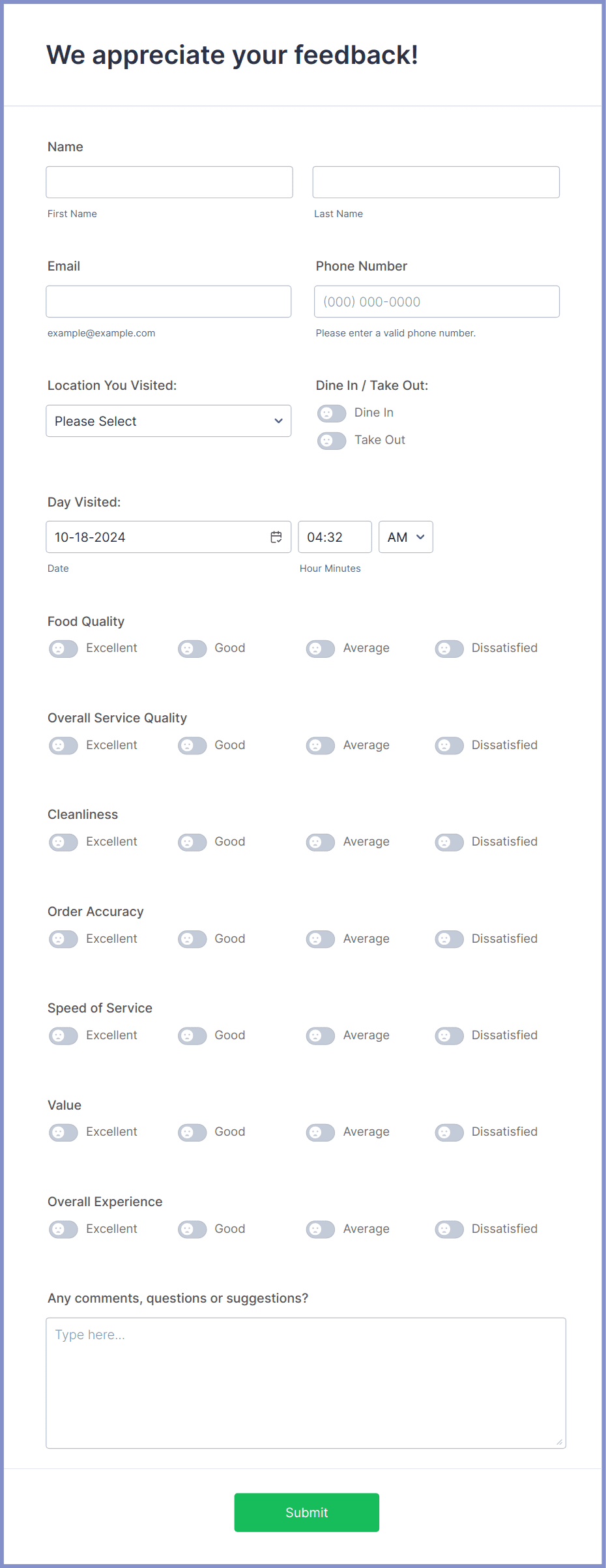Click the Hour Minutes time field
The width and height of the screenshot is (606, 1568).
335,537
